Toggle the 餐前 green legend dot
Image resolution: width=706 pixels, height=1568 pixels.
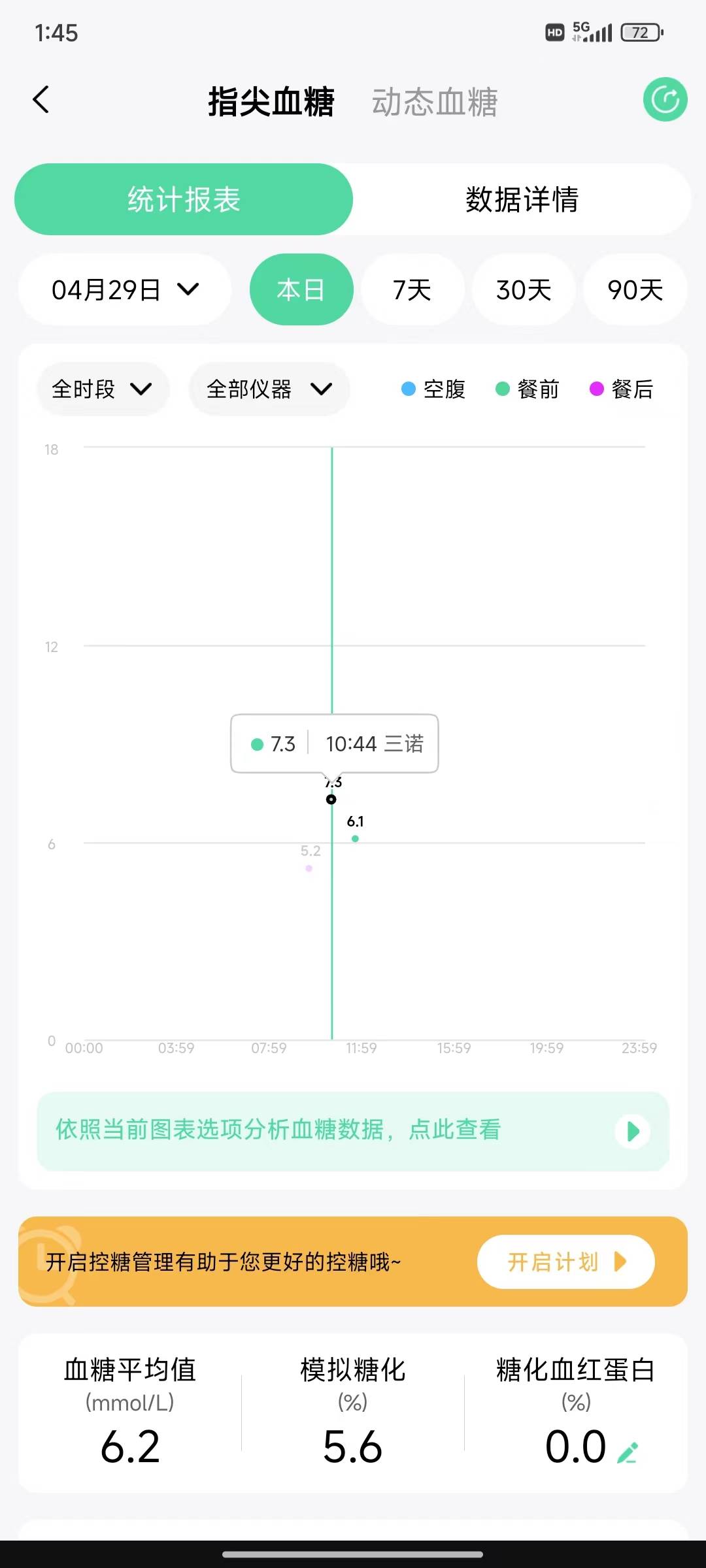pyautogui.click(x=503, y=389)
